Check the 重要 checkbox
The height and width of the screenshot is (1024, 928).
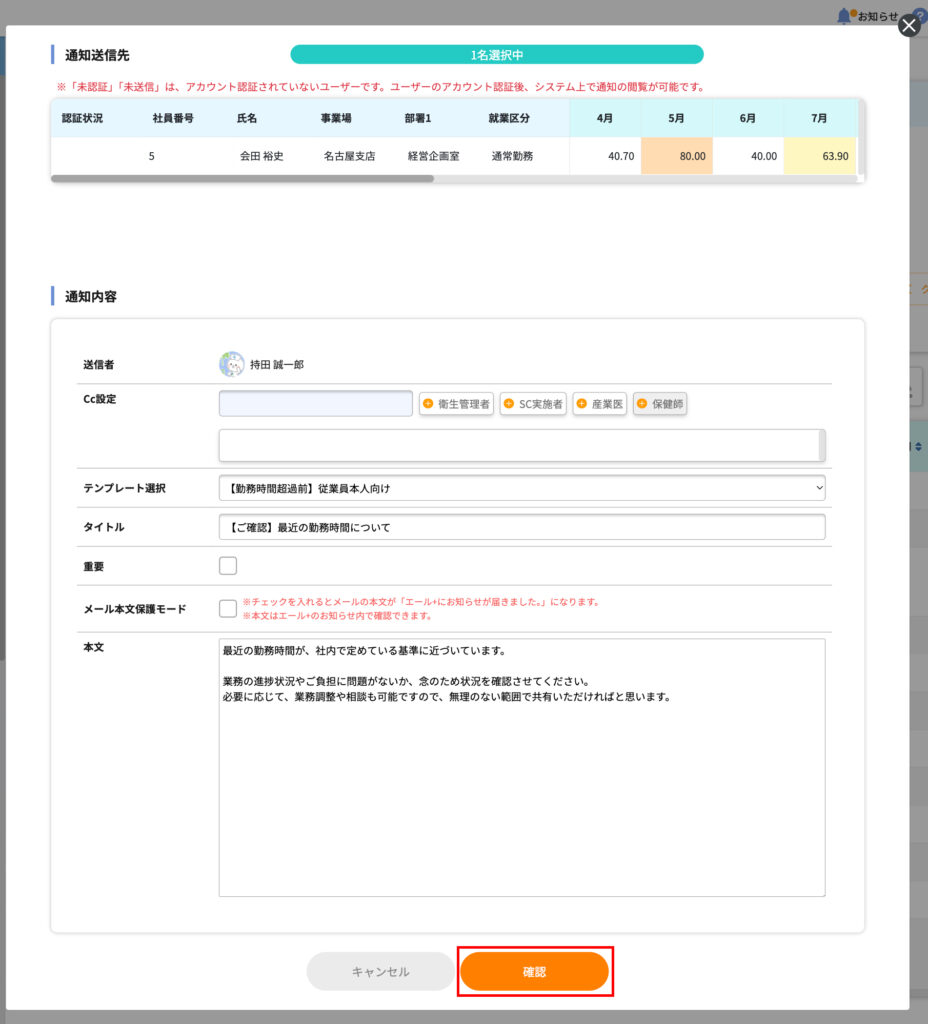coord(228,566)
